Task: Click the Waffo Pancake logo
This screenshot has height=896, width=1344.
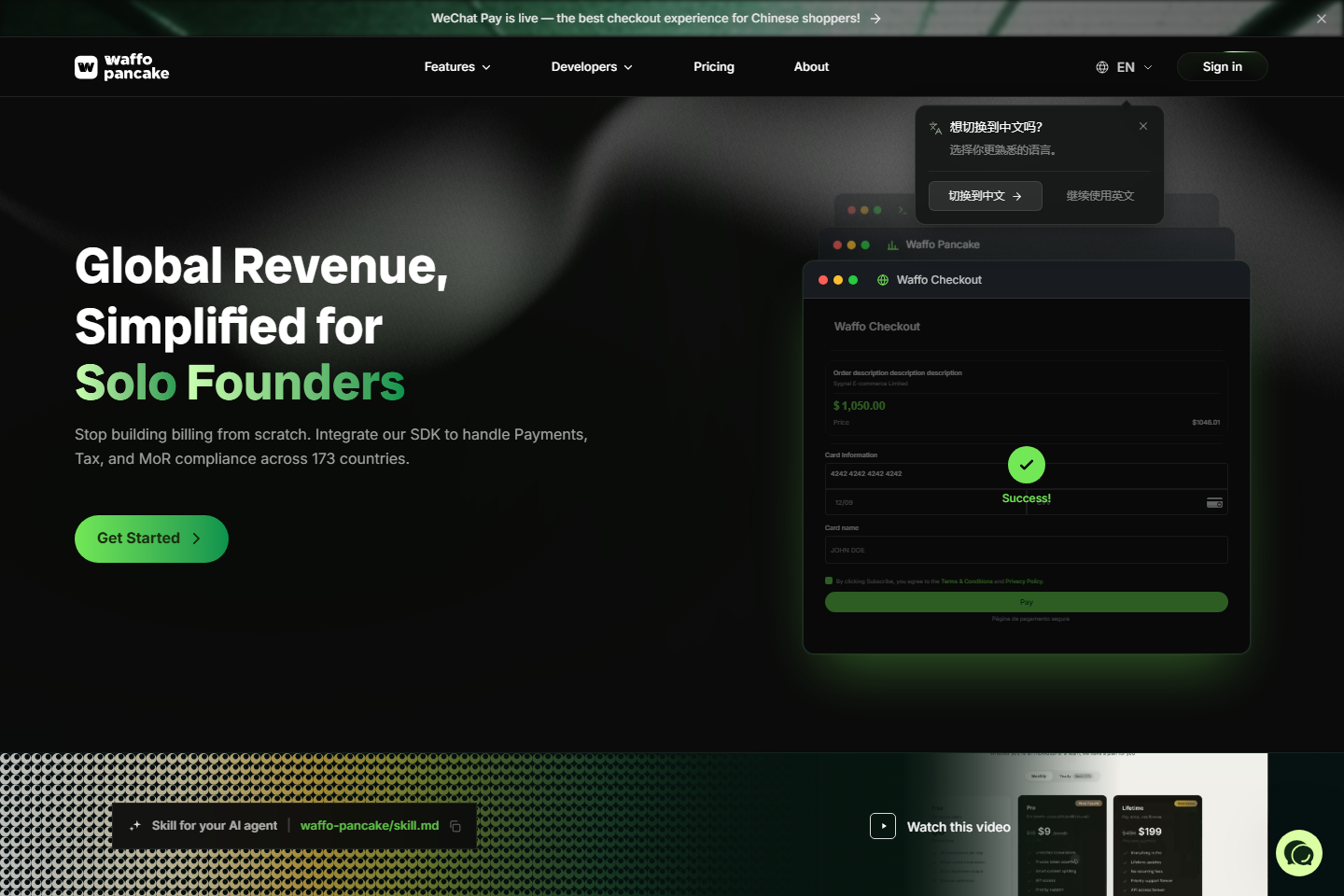Action: tap(122, 67)
